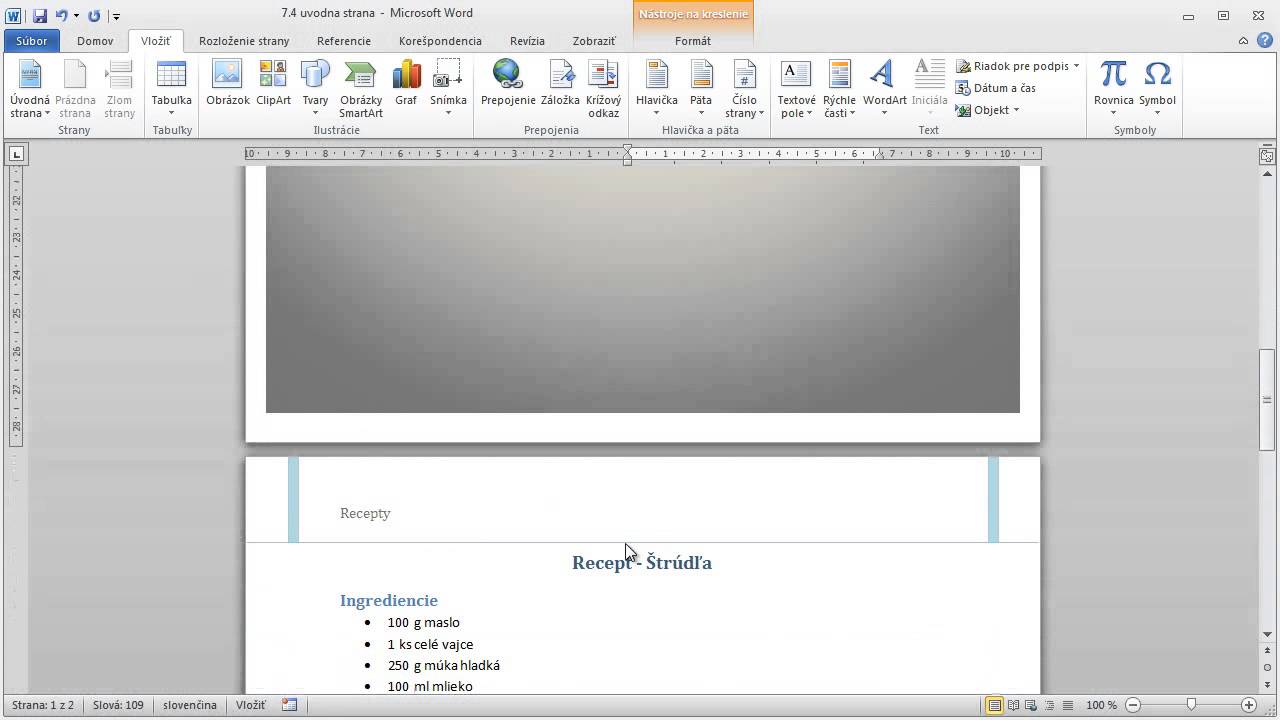Switch to Outline view

click(1049, 705)
